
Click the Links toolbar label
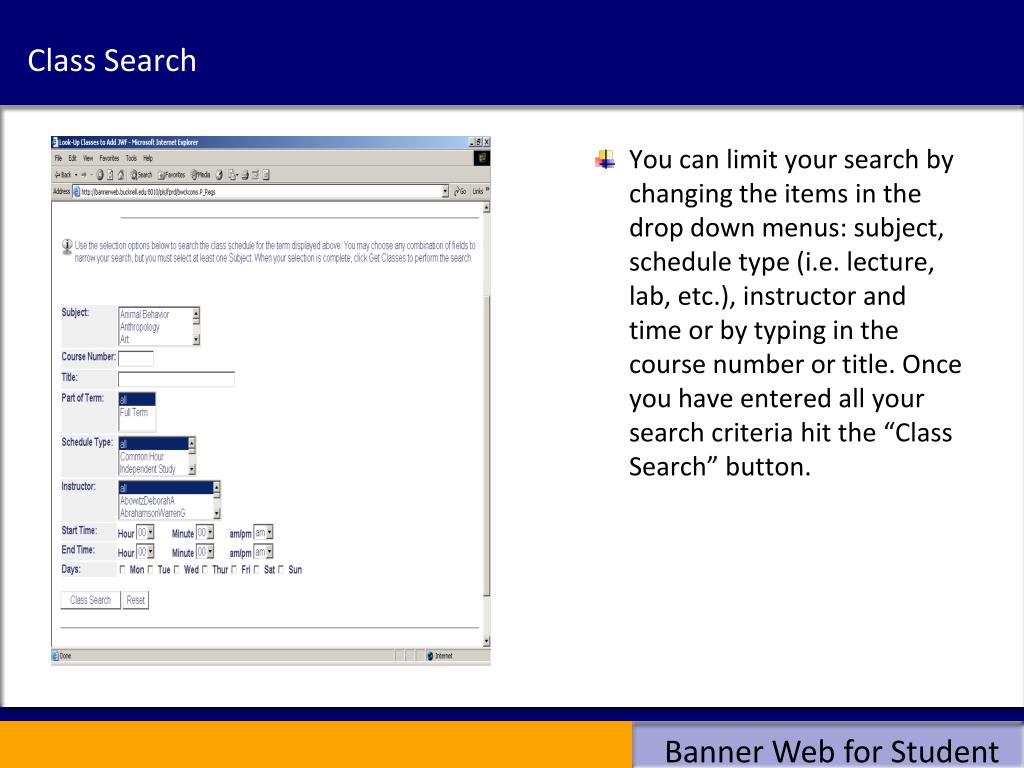(x=477, y=191)
